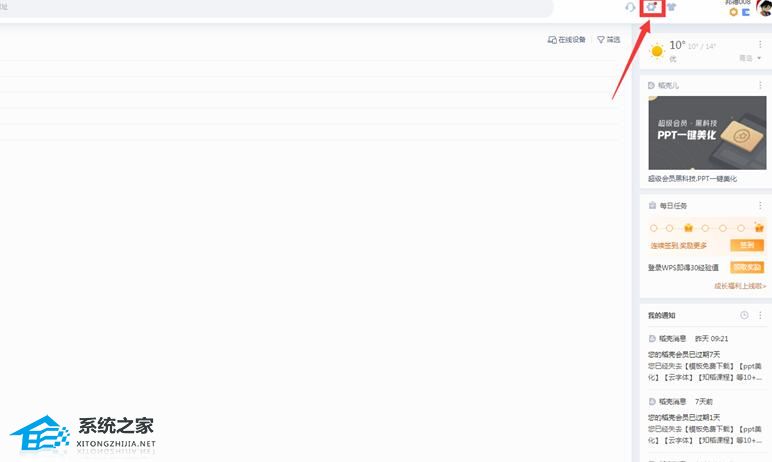
Task: Open the PPT一键美化 banner image
Action: pyautogui.click(x=707, y=132)
